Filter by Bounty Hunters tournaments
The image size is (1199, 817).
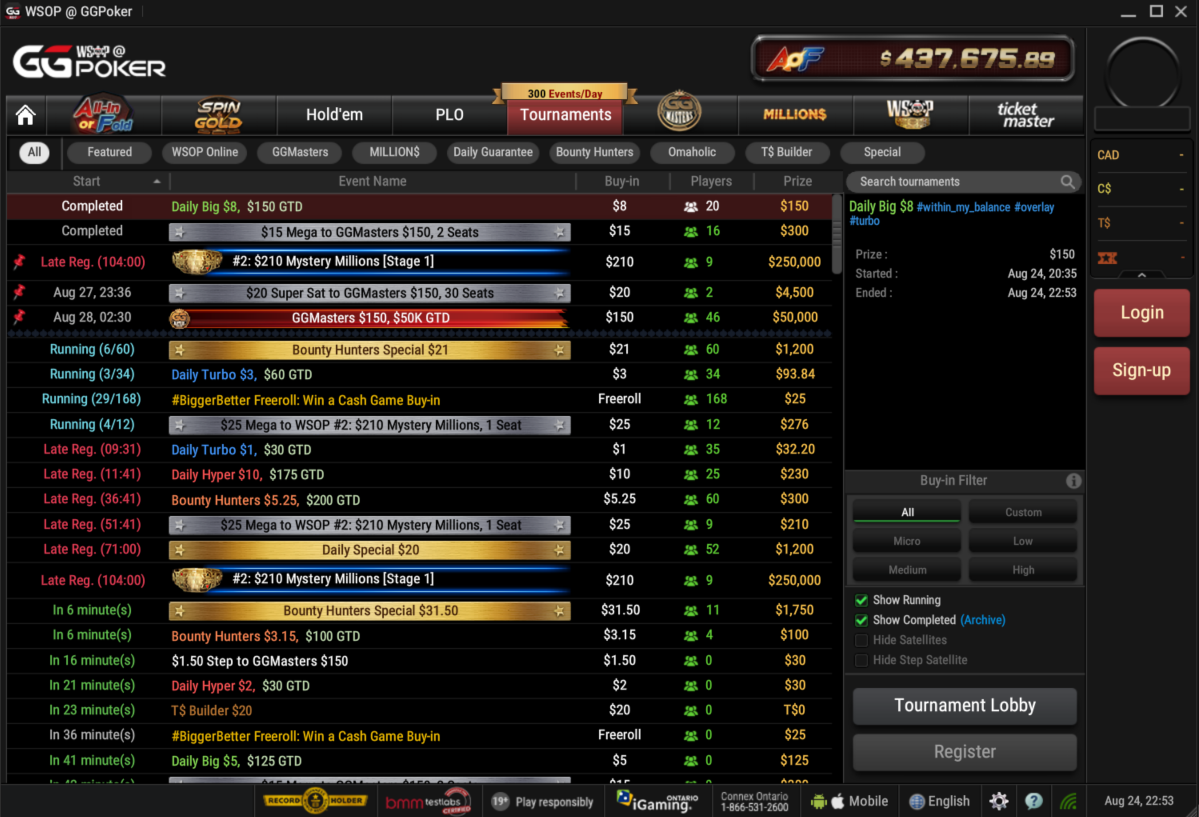(x=594, y=152)
